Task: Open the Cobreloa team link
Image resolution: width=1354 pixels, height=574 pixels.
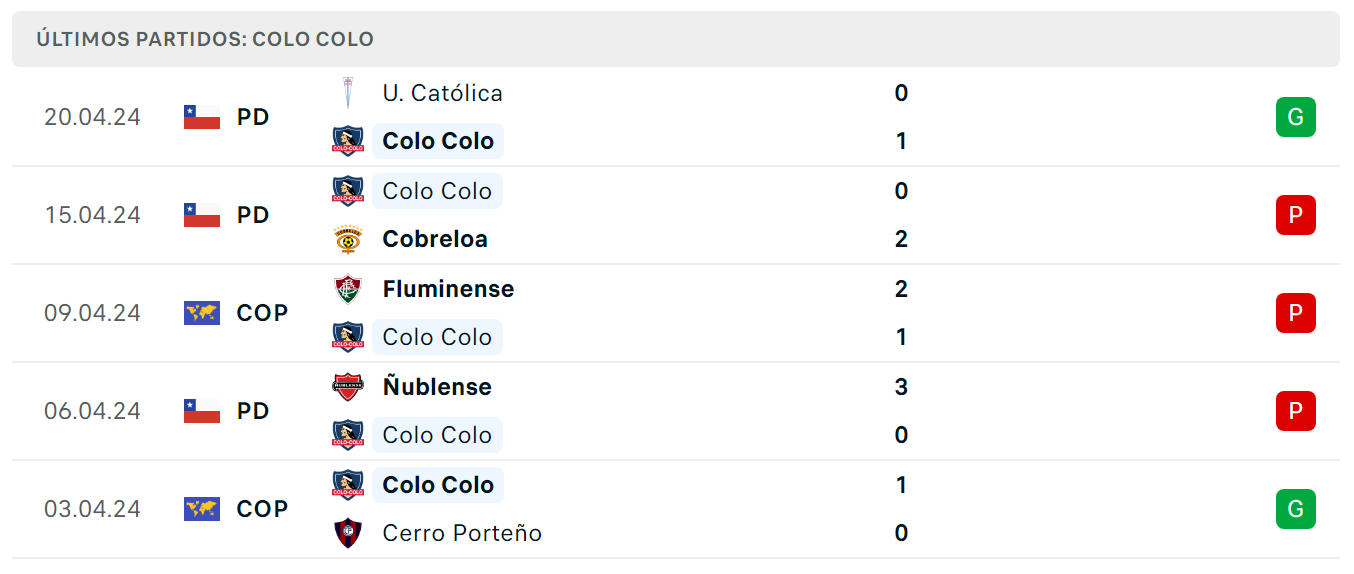Action: tap(435, 239)
